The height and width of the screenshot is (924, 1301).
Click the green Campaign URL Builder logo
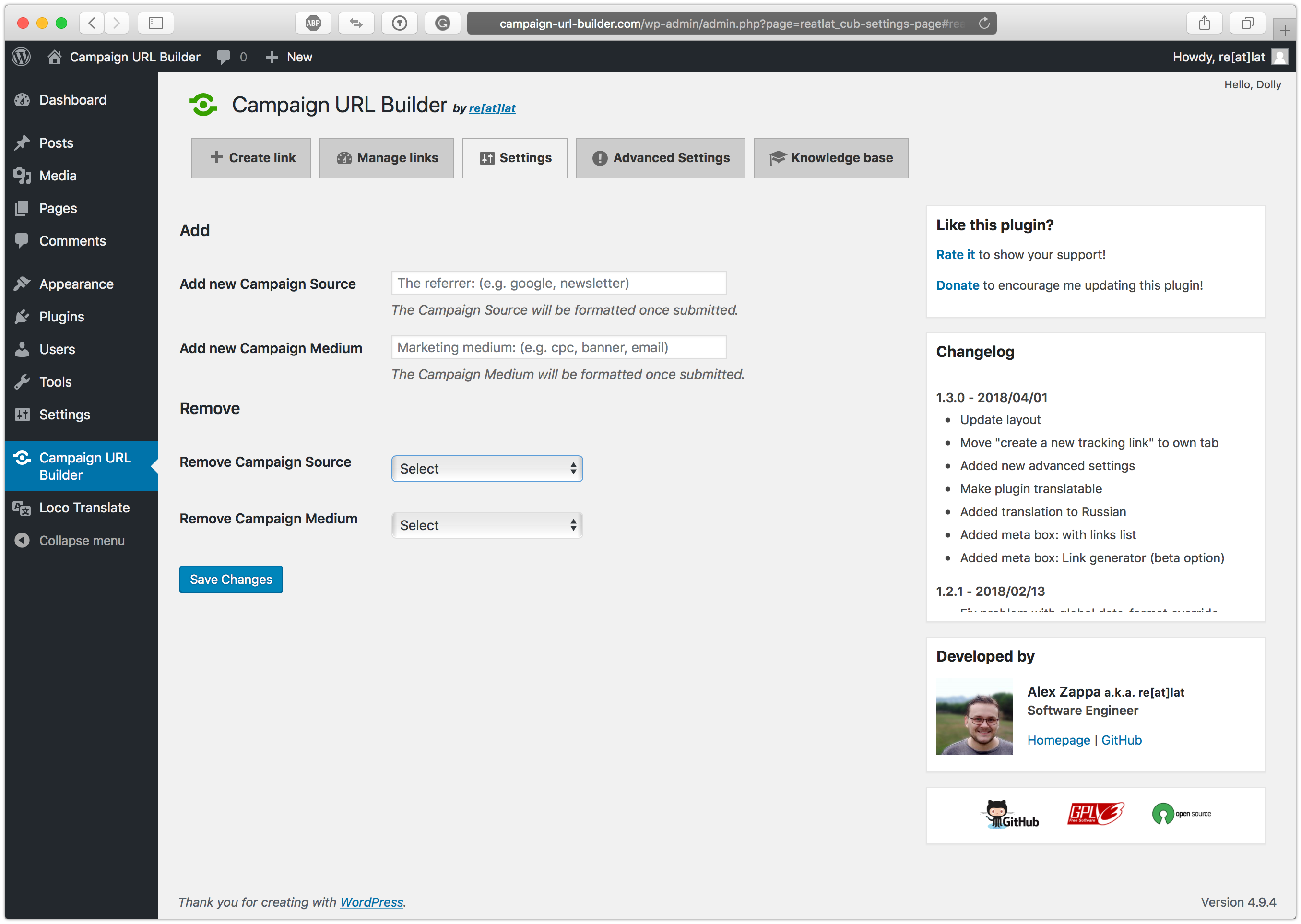click(203, 105)
